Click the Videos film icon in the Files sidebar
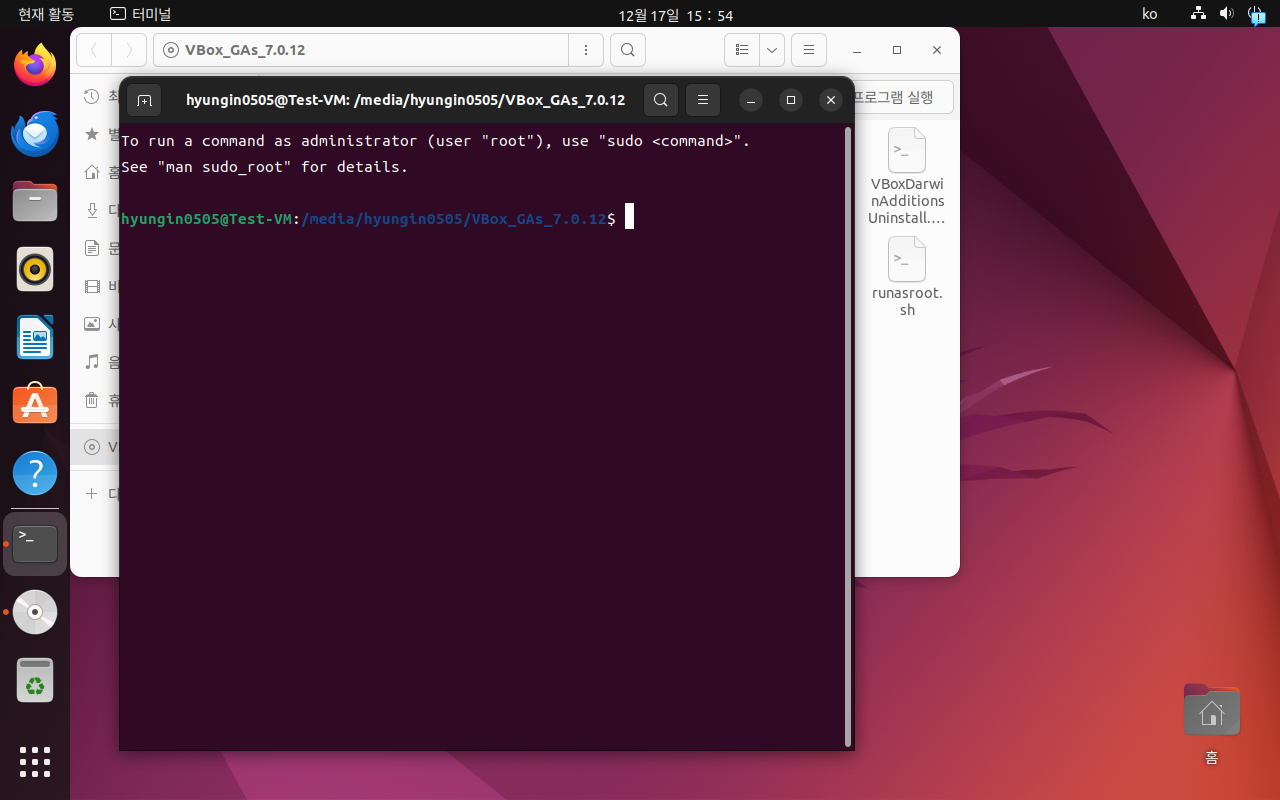This screenshot has height=800, width=1280. [x=92, y=286]
